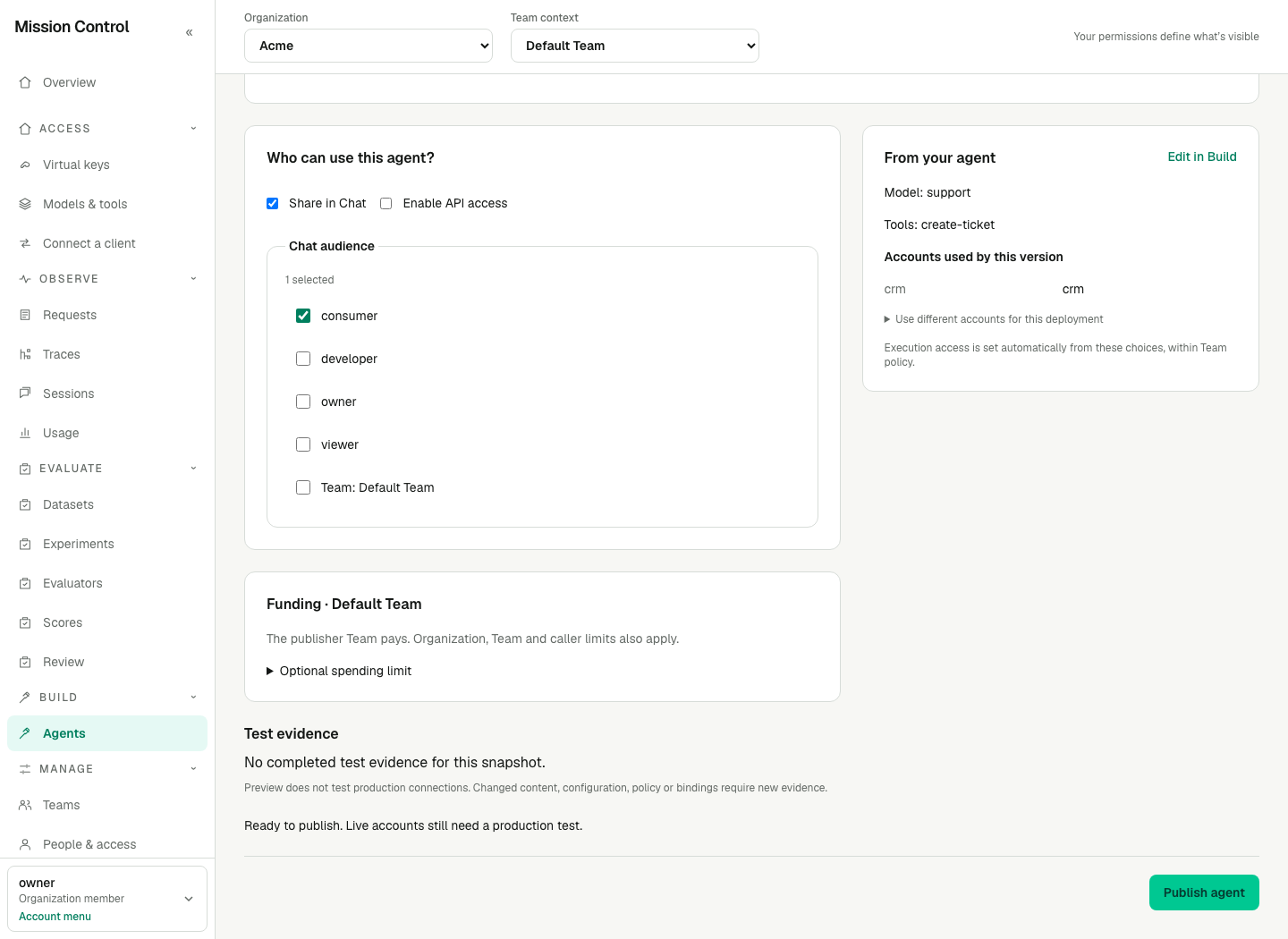Open Virtual keys page
Screen dimensions: 1288x939
click(107, 165)
